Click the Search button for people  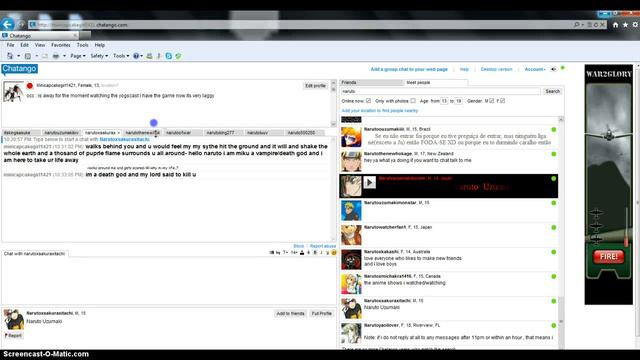click(x=552, y=91)
